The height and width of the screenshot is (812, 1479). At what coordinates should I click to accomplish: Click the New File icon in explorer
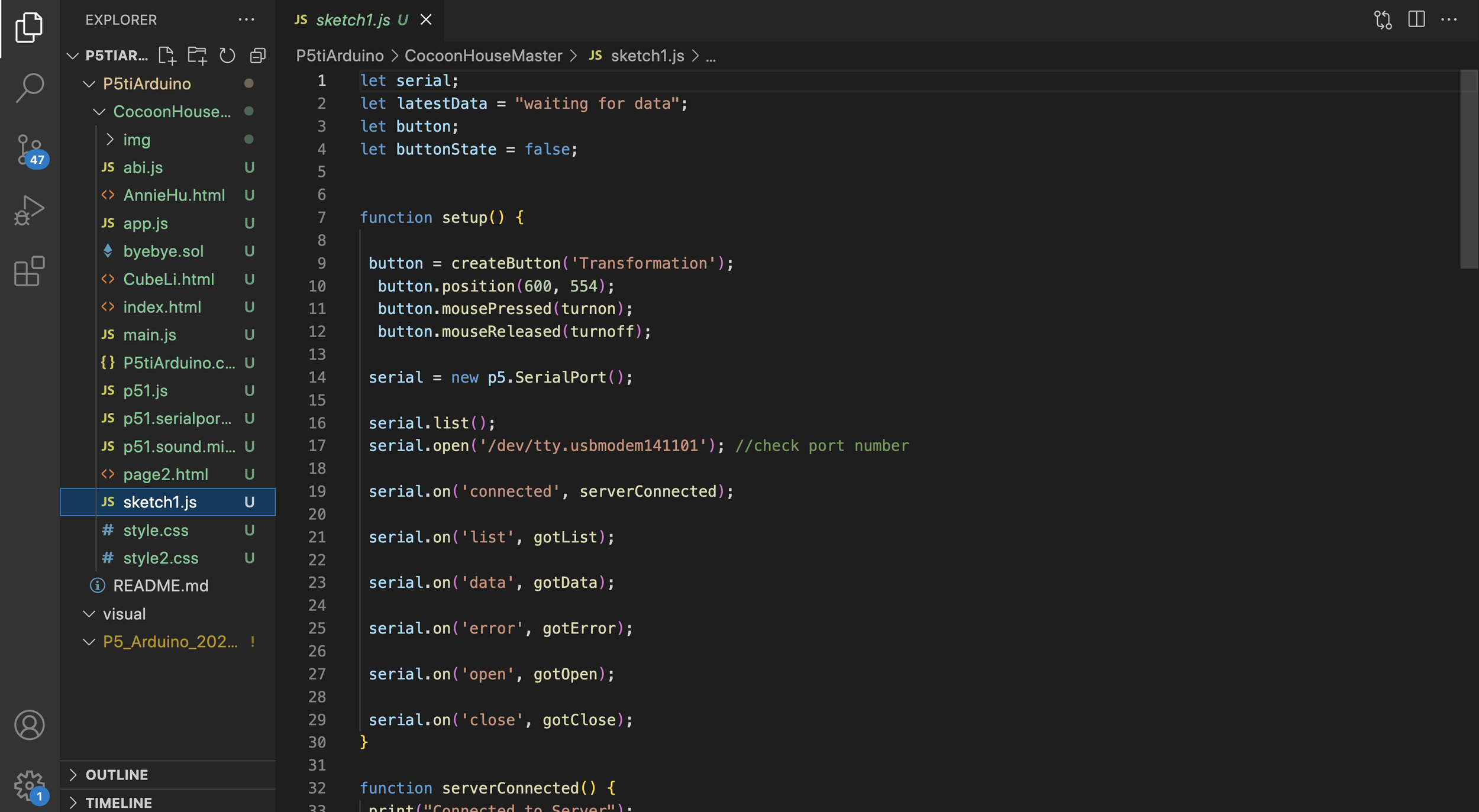click(167, 56)
